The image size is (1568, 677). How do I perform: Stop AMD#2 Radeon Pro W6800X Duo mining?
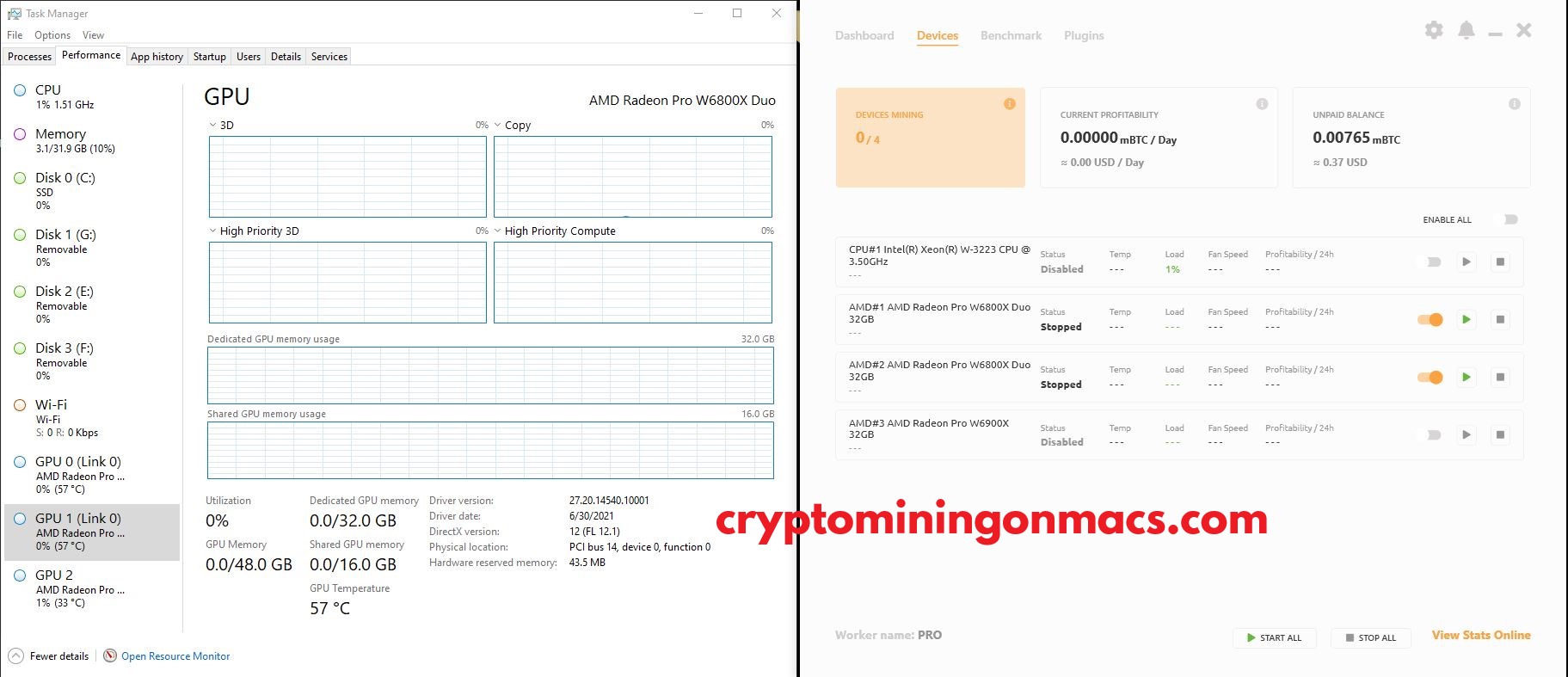(1500, 377)
